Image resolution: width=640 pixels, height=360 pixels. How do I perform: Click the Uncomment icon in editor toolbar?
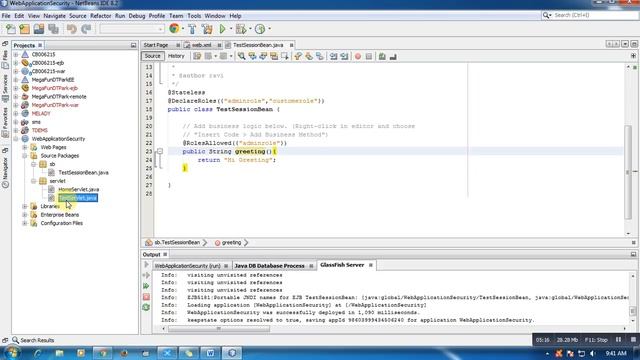(393, 56)
